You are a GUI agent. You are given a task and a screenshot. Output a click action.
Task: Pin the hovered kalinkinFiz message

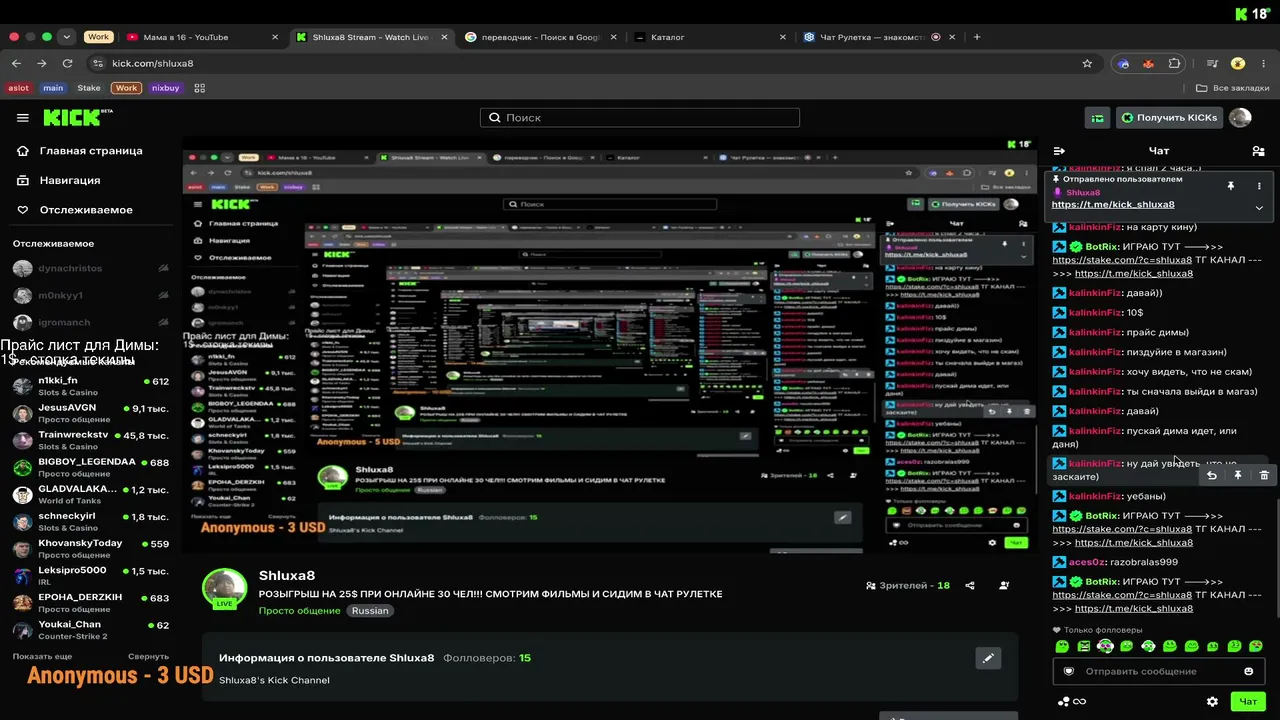1238,475
